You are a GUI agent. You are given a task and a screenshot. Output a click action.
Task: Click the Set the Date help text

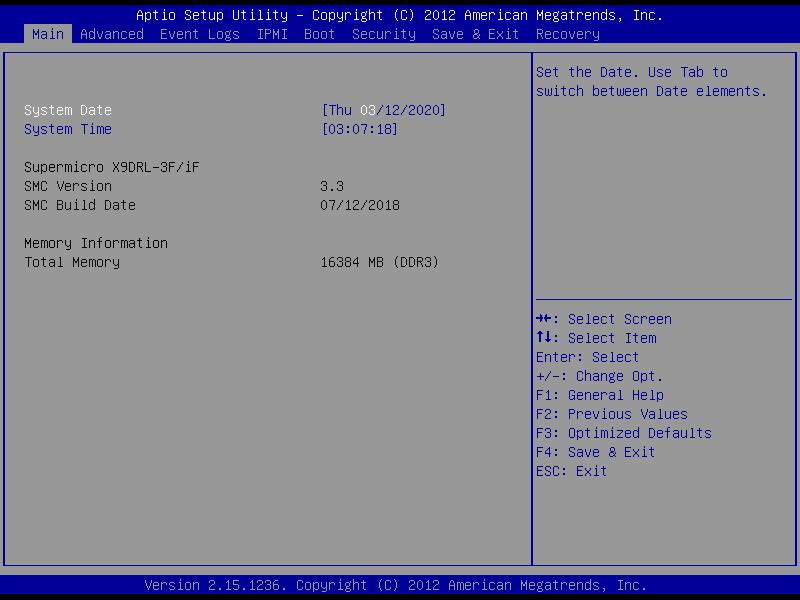coord(651,82)
